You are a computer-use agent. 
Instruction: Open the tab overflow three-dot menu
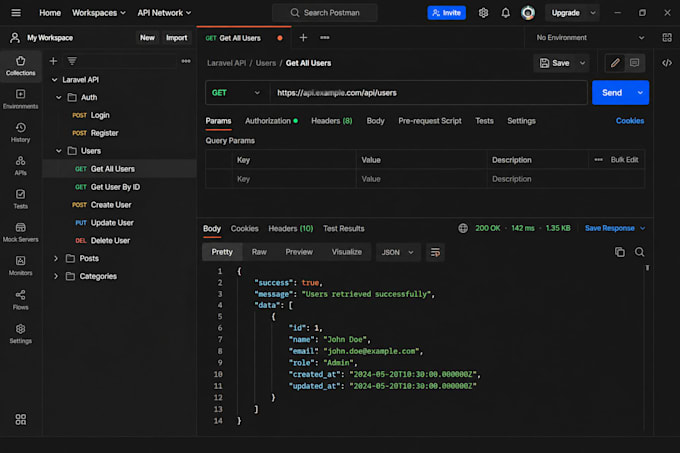tap(324, 38)
